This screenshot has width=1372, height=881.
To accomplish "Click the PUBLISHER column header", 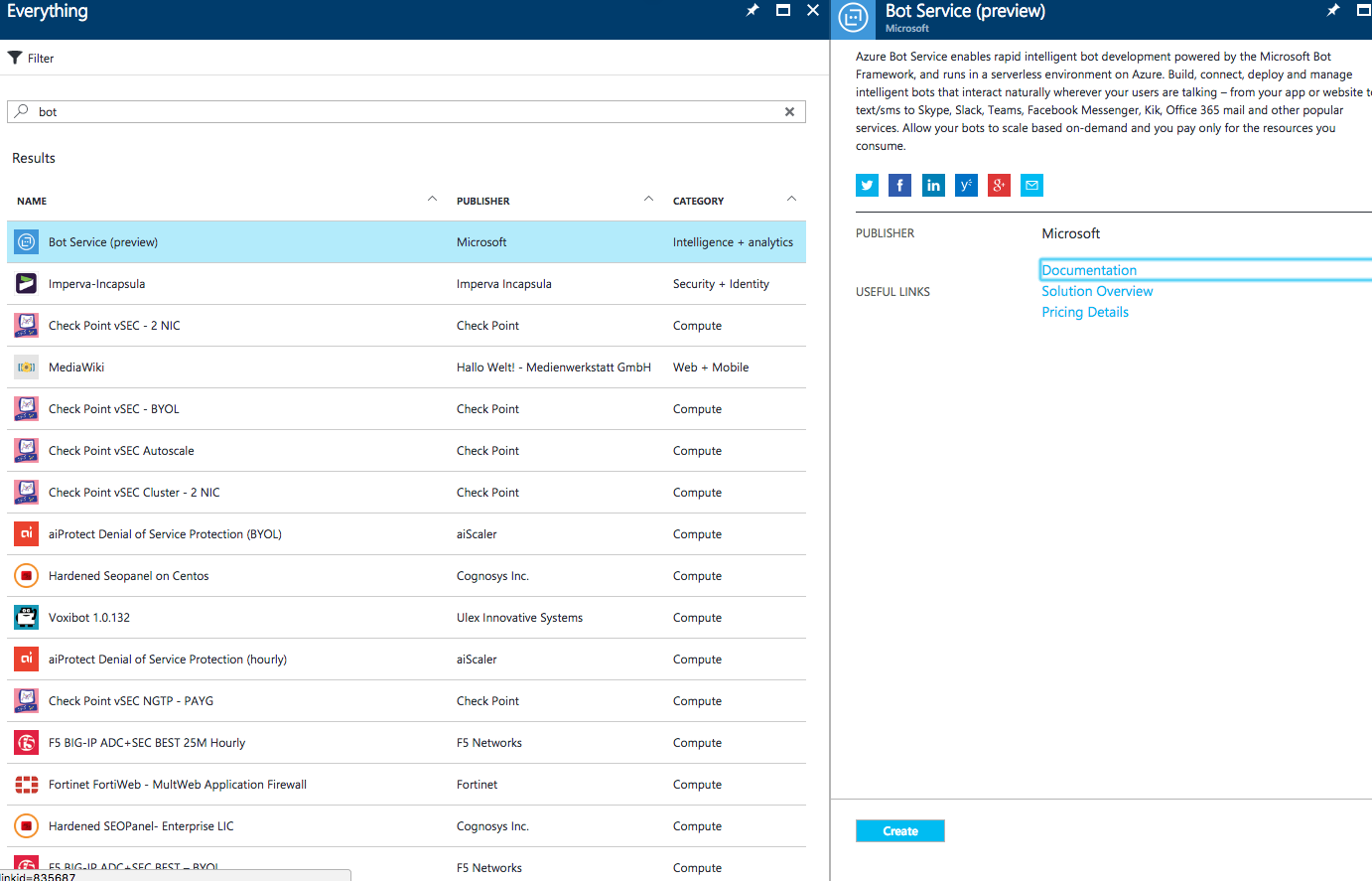I will click(x=483, y=202).
